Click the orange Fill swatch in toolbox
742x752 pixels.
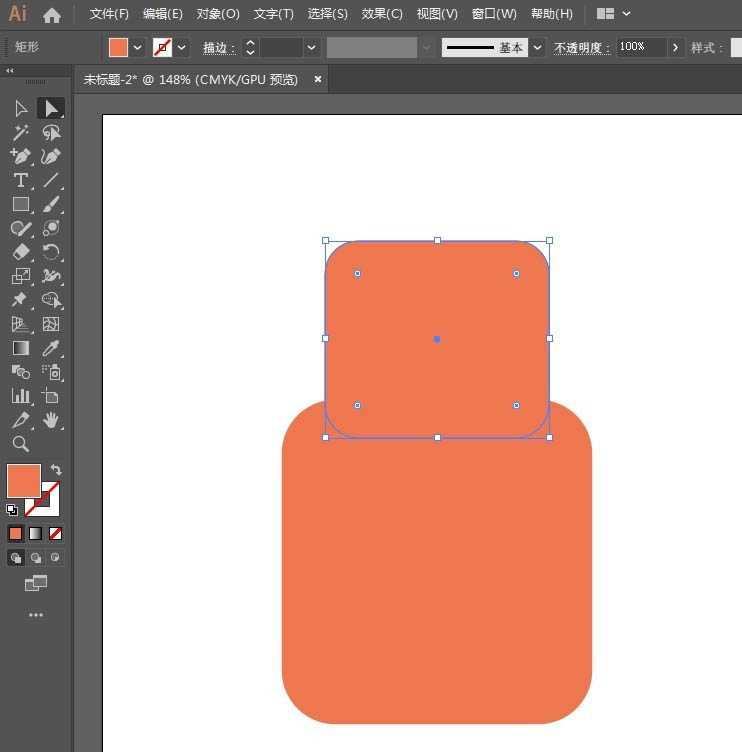click(23, 481)
